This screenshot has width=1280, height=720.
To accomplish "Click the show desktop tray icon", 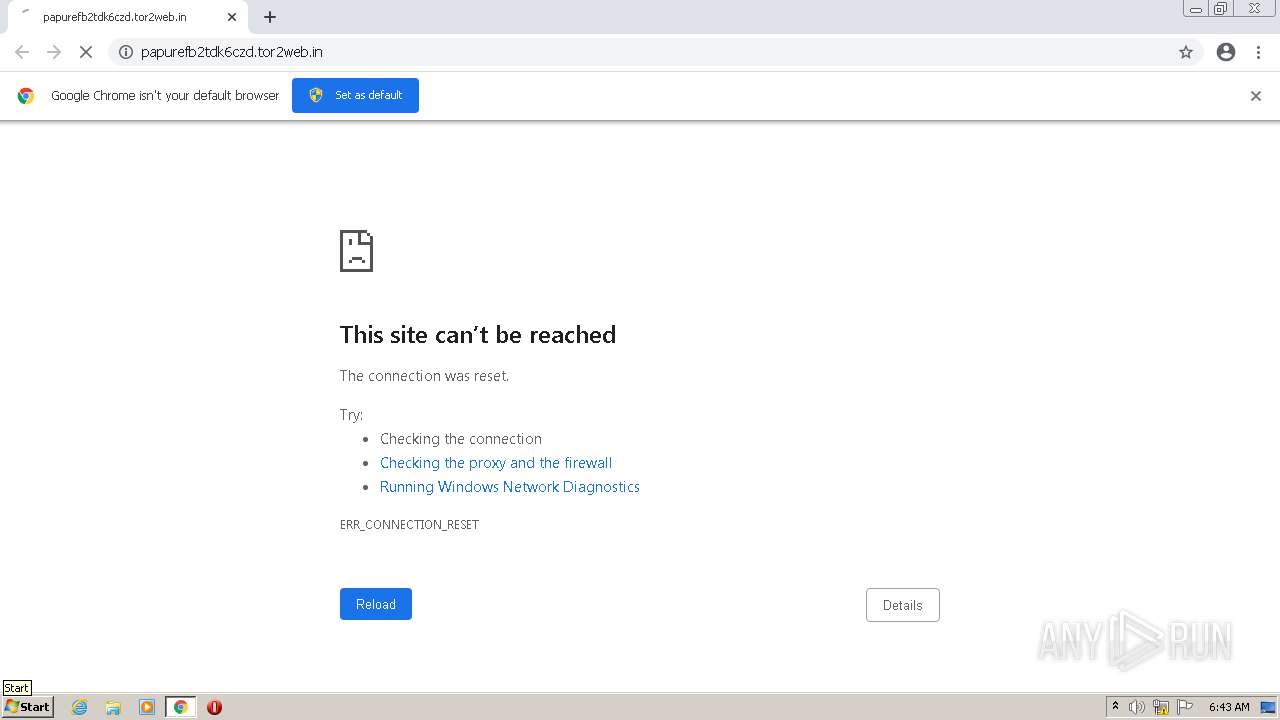I will (x=1268, y=707).
